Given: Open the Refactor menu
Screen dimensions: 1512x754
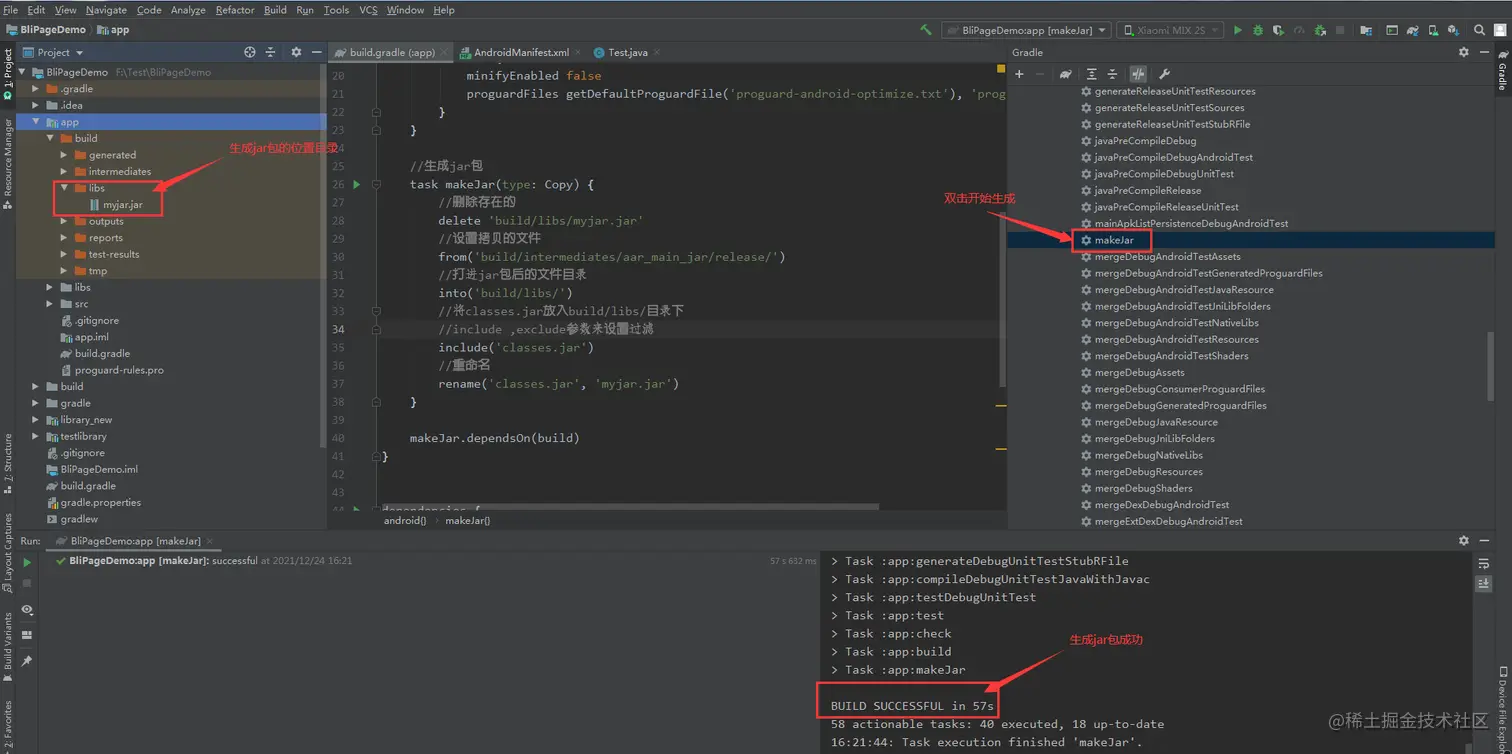Looking at the screenshot, I should [235, 10].
